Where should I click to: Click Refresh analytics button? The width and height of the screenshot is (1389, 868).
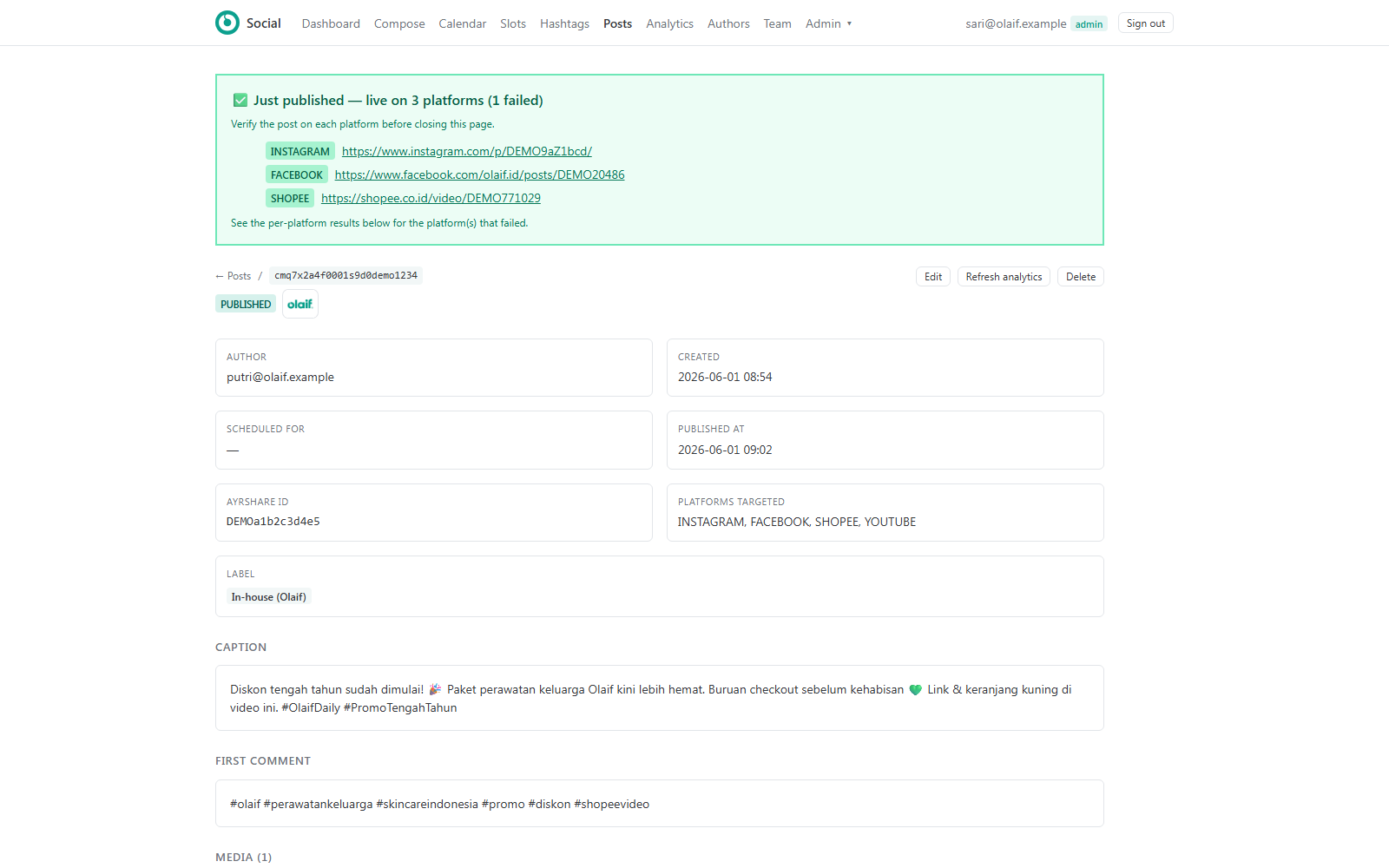[1004, 277]
